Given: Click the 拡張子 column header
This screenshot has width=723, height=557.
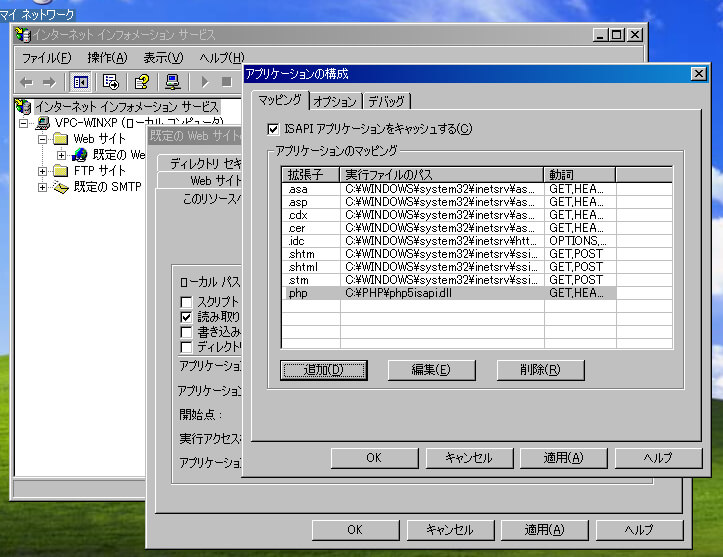Looking at the screenshot, I should (x=310, y=175).
